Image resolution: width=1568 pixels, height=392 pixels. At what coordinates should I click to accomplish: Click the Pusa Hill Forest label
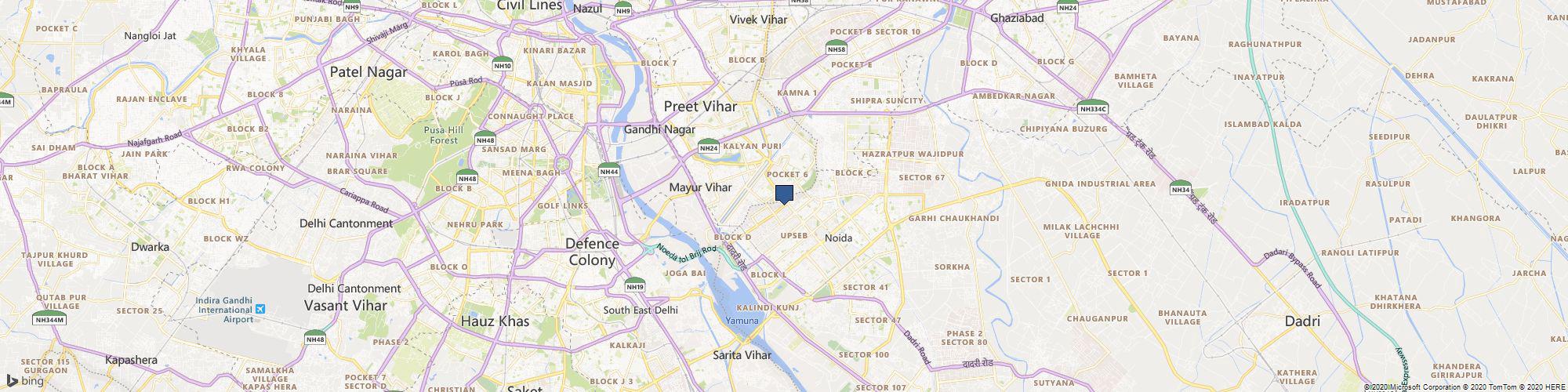click(444, 135)
